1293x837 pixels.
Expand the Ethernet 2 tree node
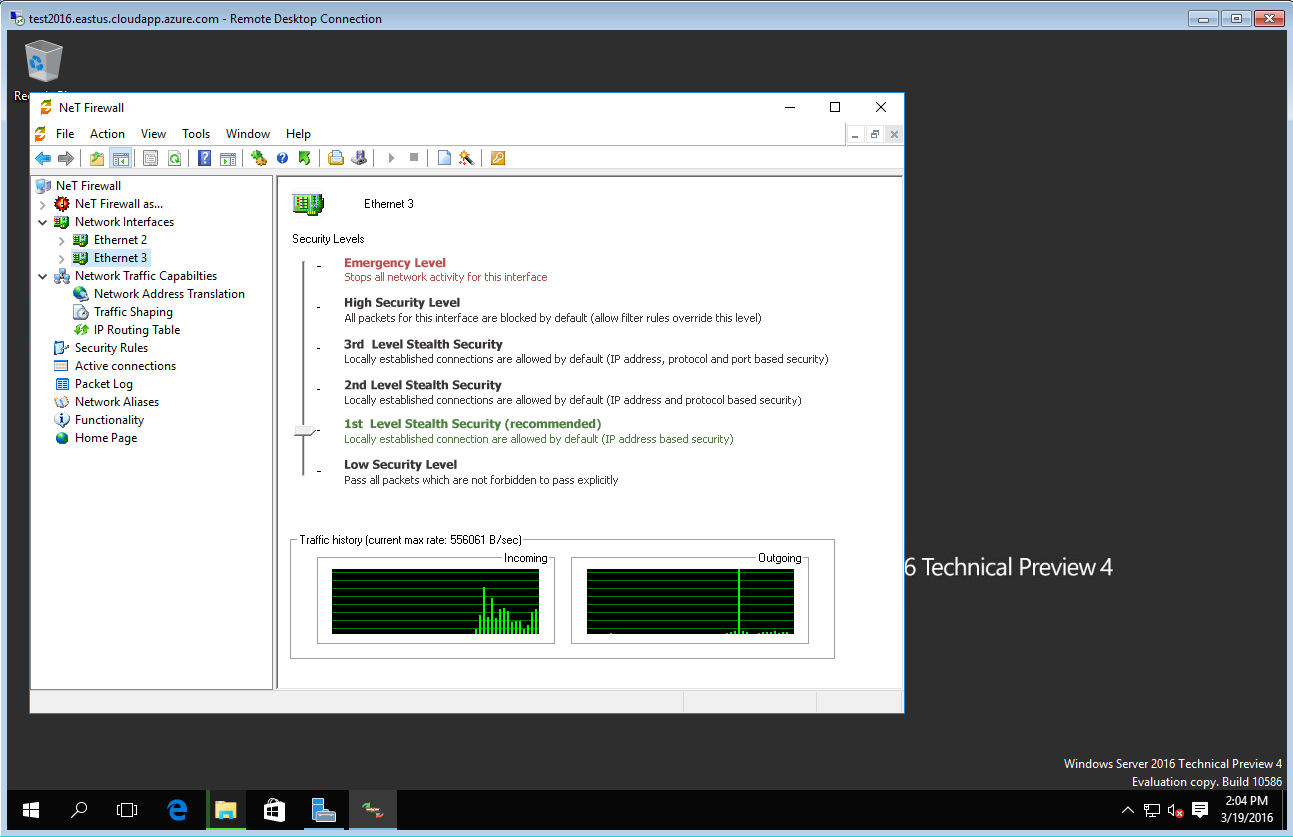[x=62, y=240]
